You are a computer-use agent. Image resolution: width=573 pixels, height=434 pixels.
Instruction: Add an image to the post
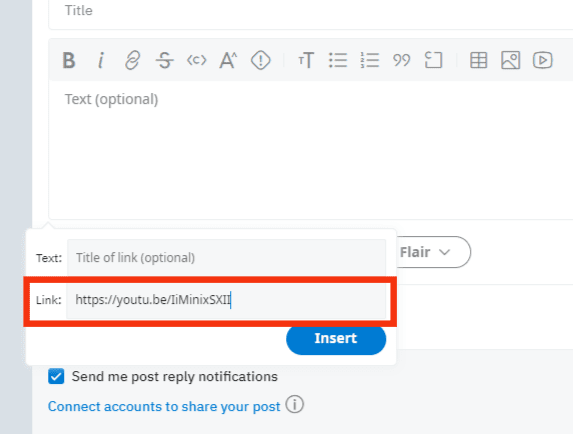click(x=511, y=60)
